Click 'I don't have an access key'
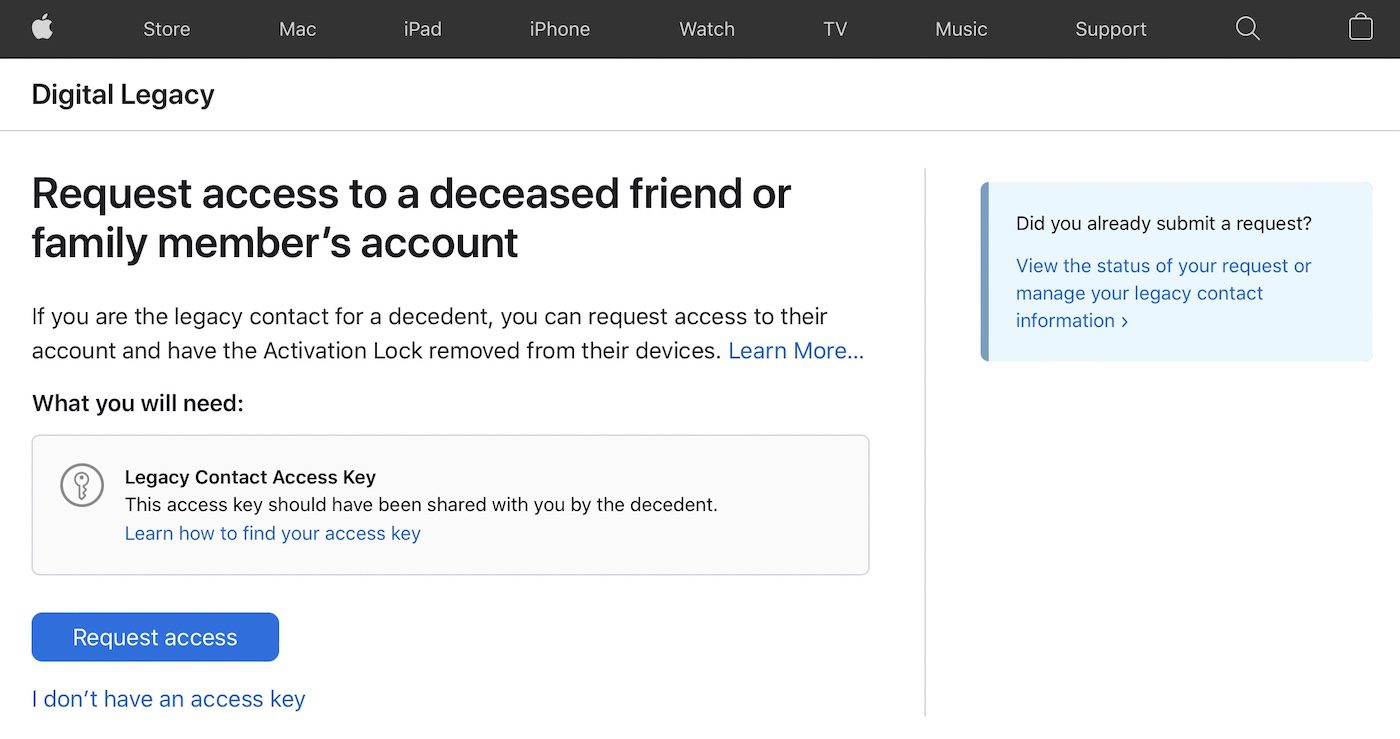This screenshot has width=1400, height=739. coord(168,699)
